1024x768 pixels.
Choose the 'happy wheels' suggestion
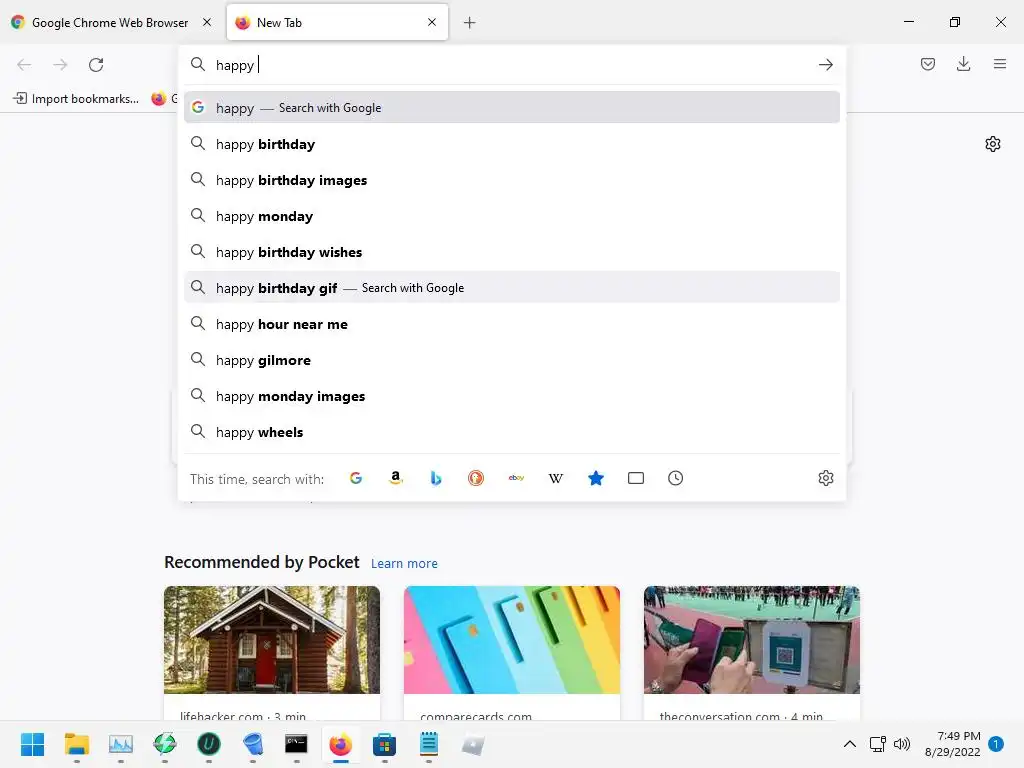click(x=512, y=432)
